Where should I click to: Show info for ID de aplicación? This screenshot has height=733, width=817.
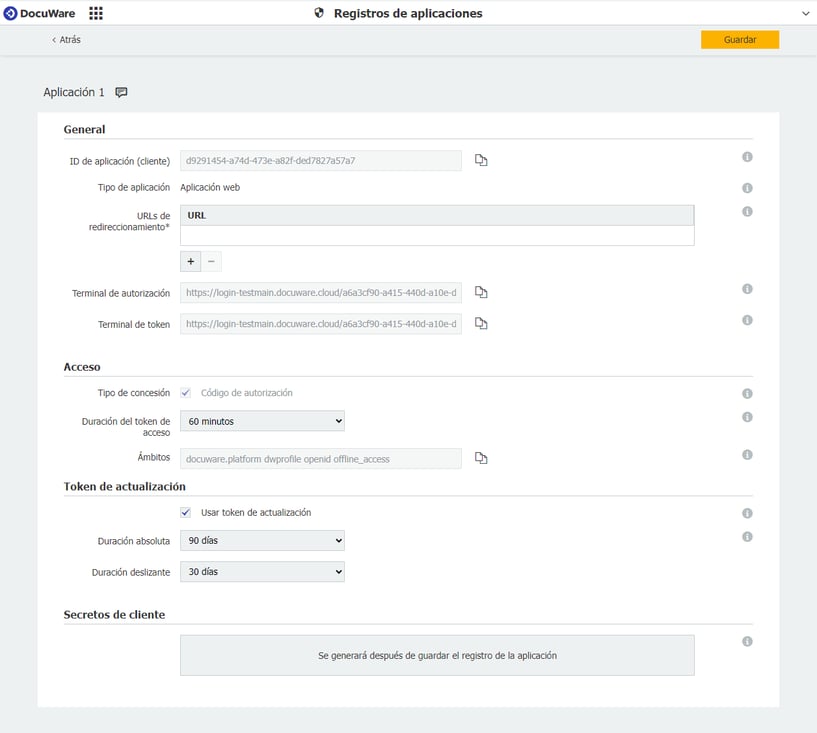[x=747, y=157]
